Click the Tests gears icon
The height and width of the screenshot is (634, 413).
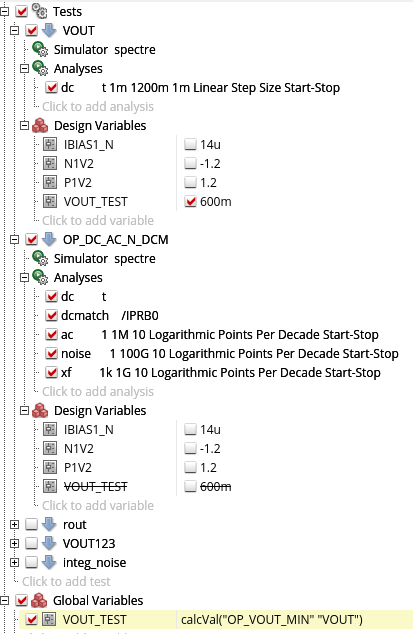[40, 11]
